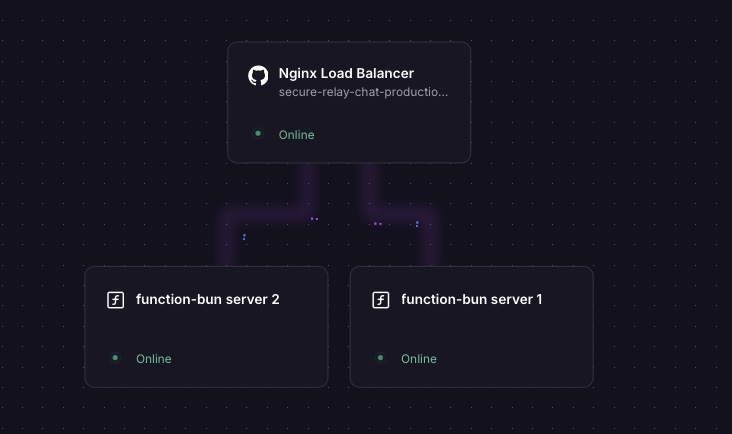Click purple traffic dots on right connector
The height and width of the screenshot is (434, 732).
point(377,224)
